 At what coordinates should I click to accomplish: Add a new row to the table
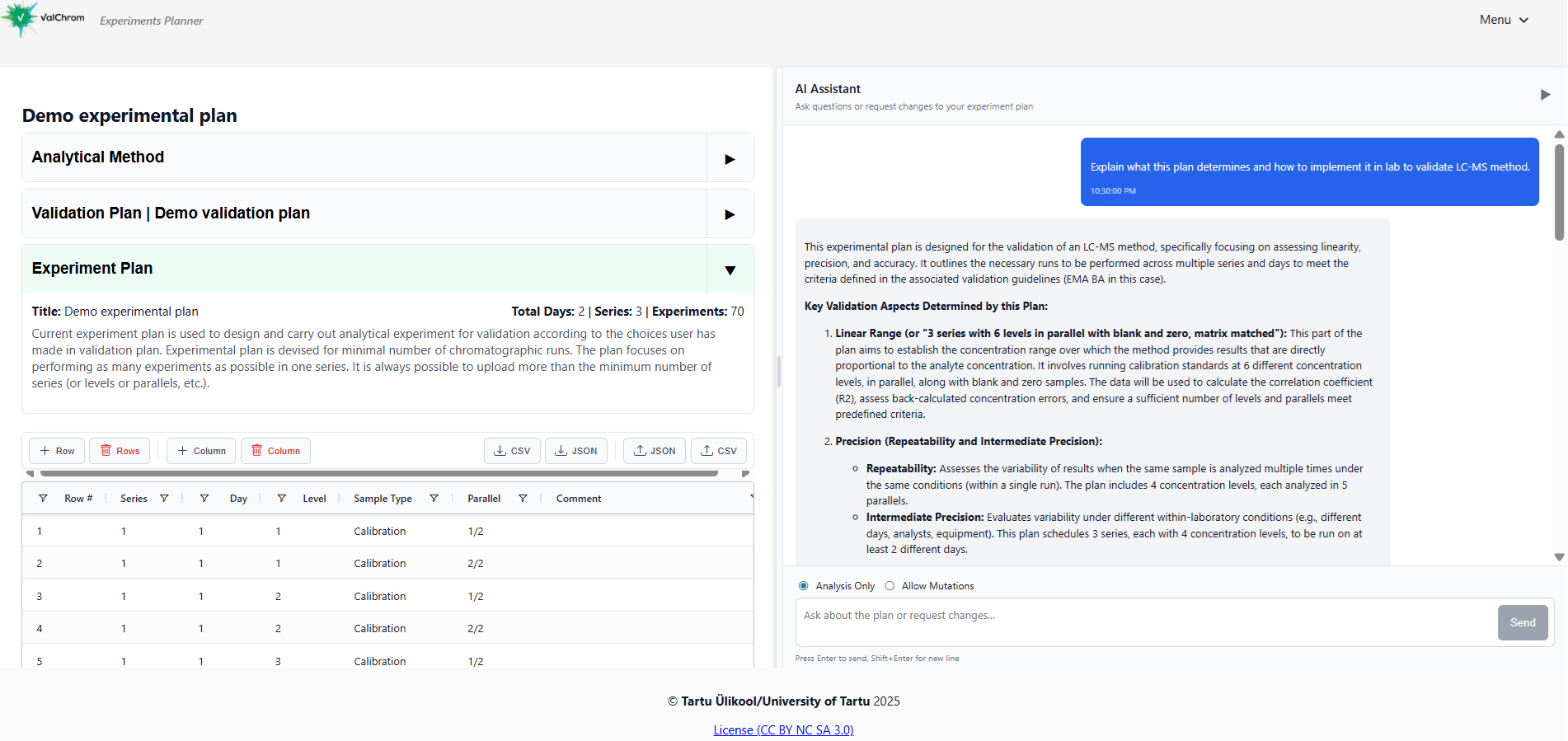pyautogui.click(x=57, y=451)
